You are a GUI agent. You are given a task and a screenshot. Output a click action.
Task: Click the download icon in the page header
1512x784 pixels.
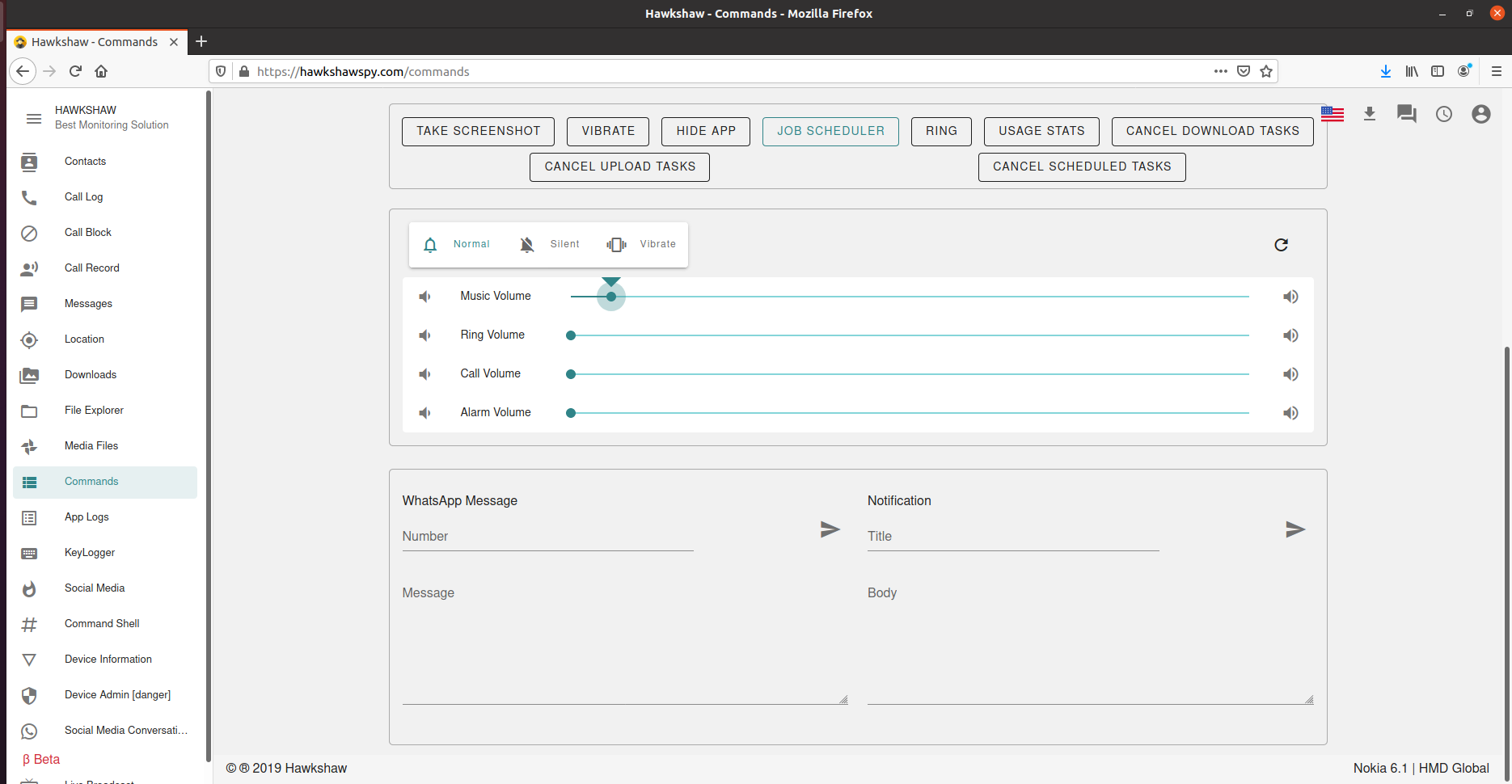(x=1370, y=114)
